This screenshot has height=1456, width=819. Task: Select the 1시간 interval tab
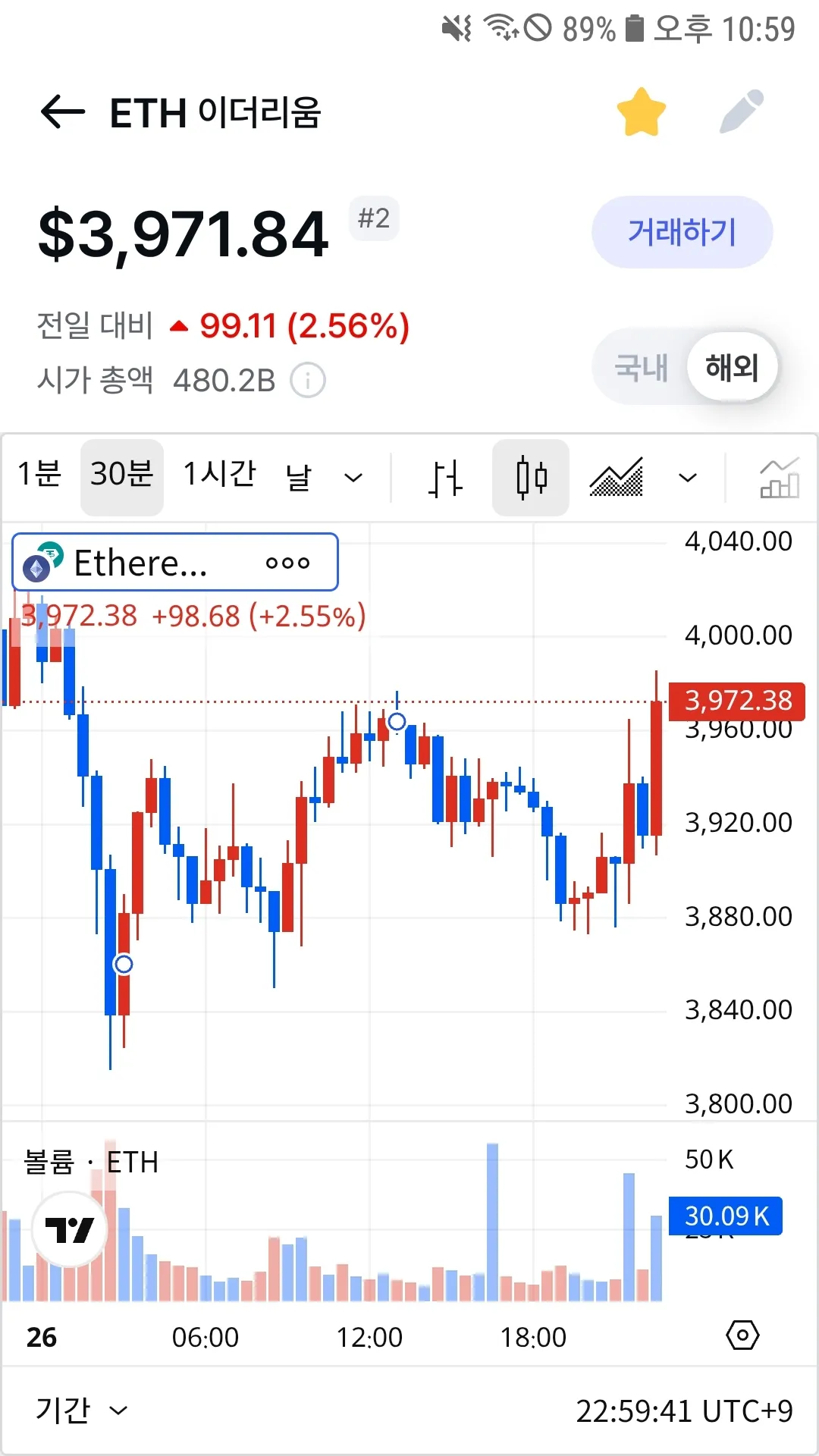[x=220, y=475]
